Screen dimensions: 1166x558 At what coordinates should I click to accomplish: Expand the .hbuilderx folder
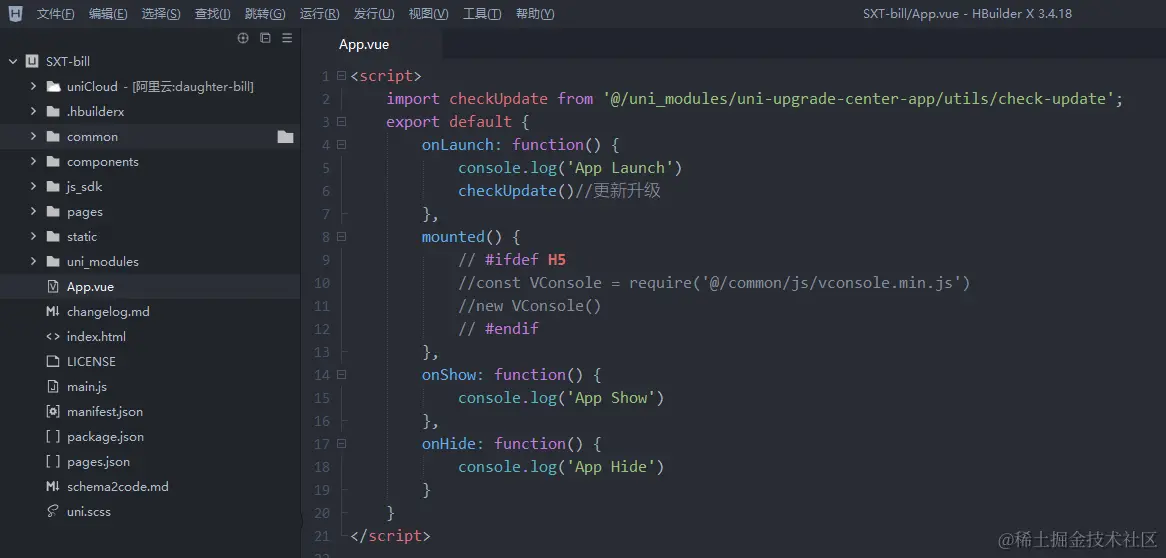tap(33, 112)
